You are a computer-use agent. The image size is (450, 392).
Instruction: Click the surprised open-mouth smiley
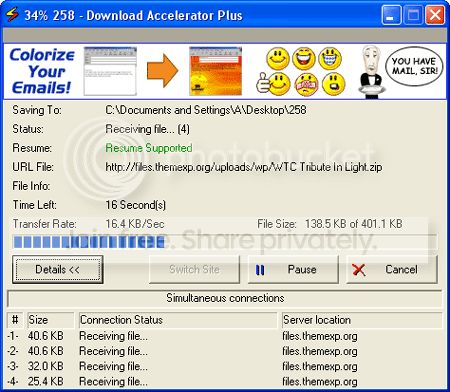[x=333, y=84]
